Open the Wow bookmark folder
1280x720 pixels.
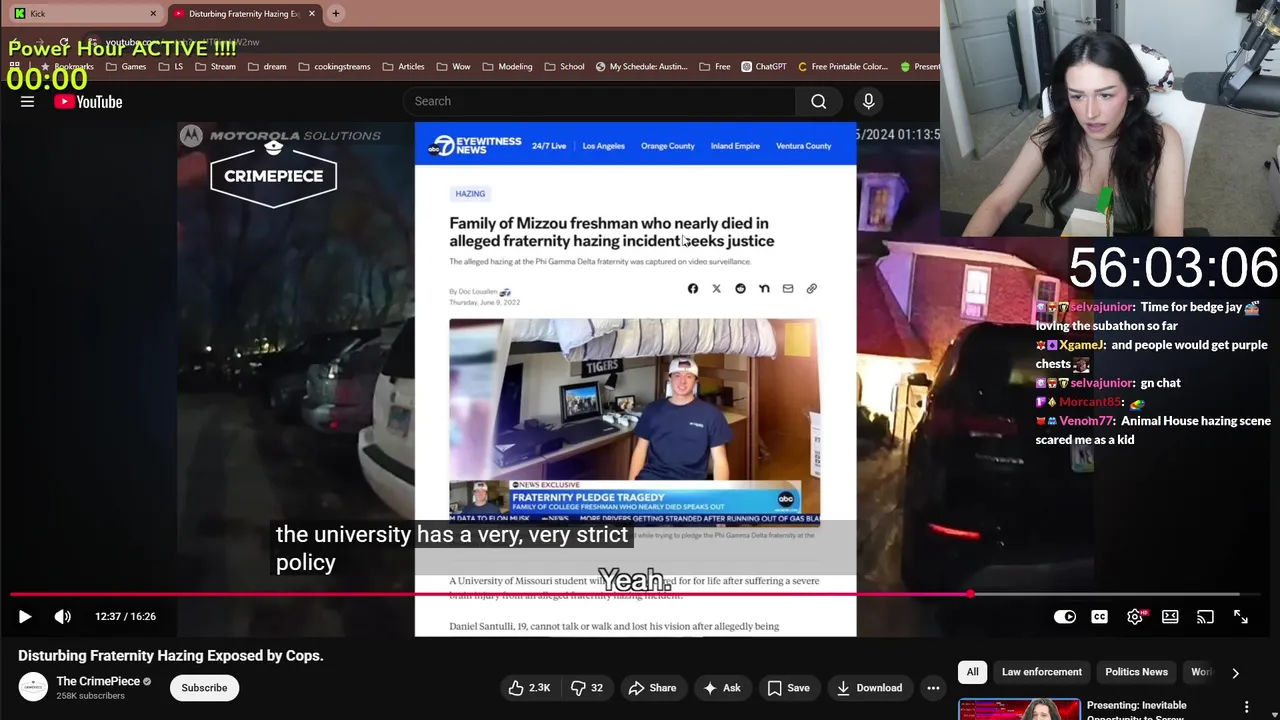pos(454,67)
